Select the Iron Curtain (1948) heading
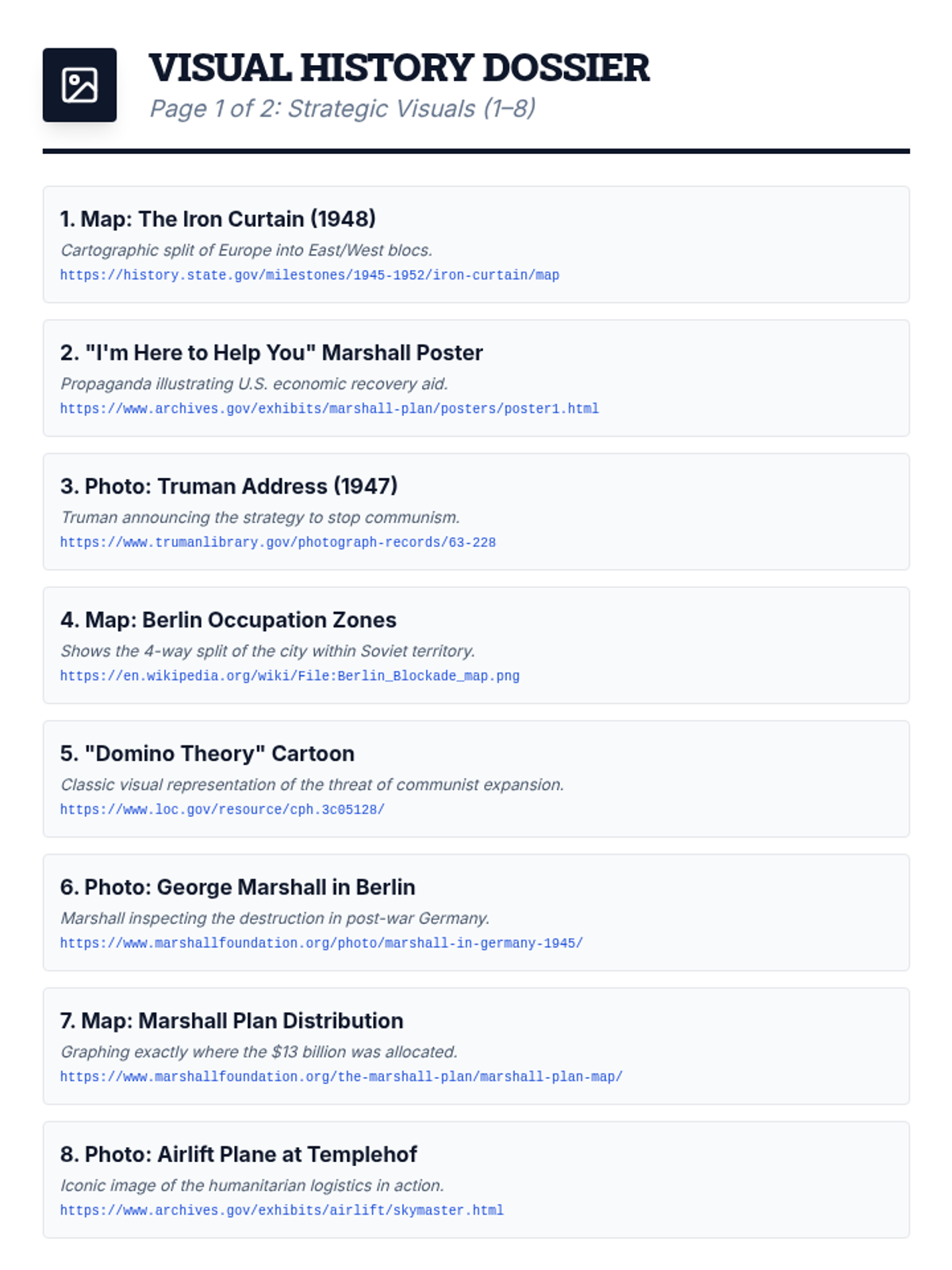The width and height of the screenshot is (952, 1270). pyautogui.click(x=218, y=219)
